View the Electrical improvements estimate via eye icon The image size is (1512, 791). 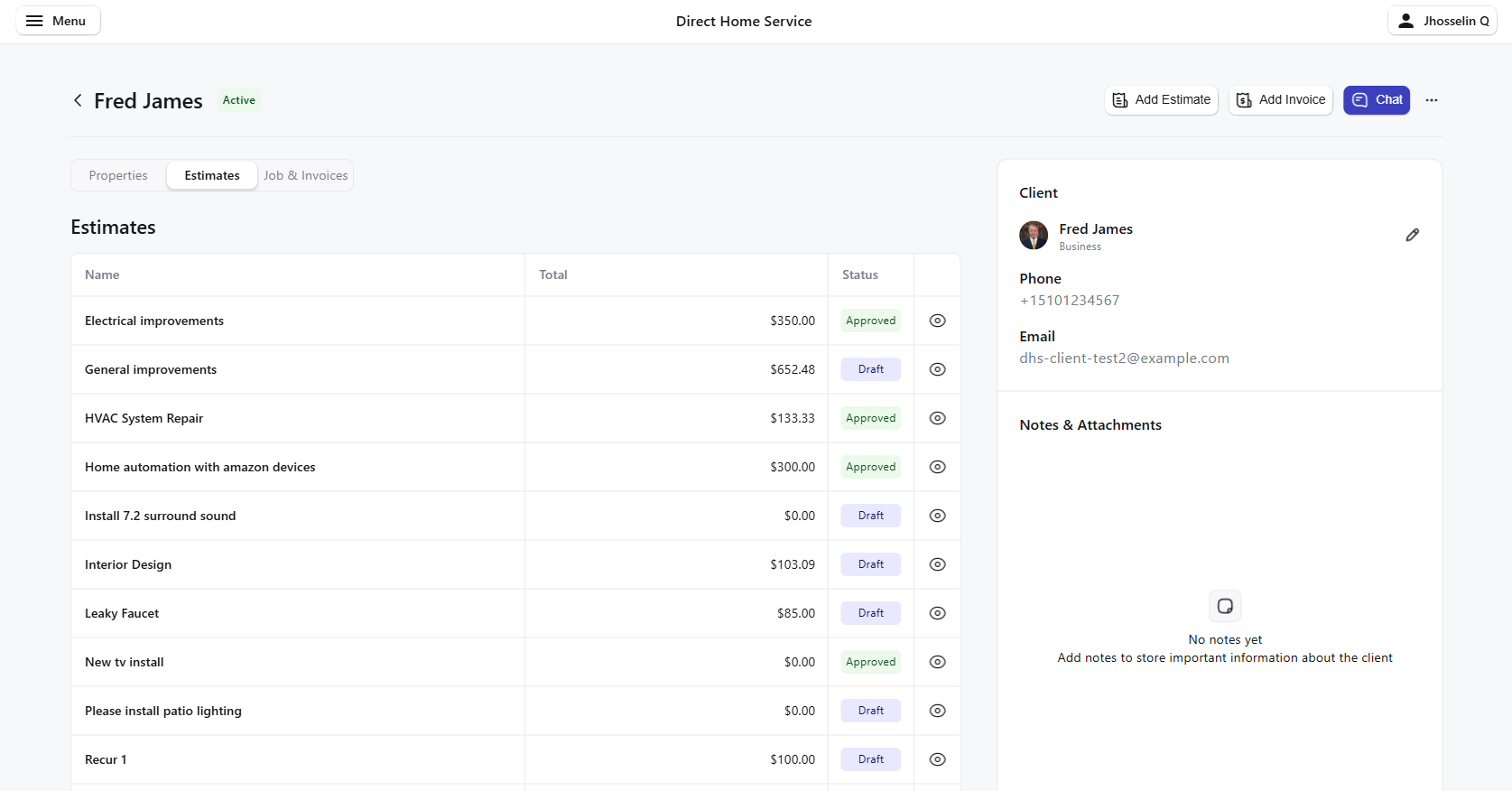937,321
